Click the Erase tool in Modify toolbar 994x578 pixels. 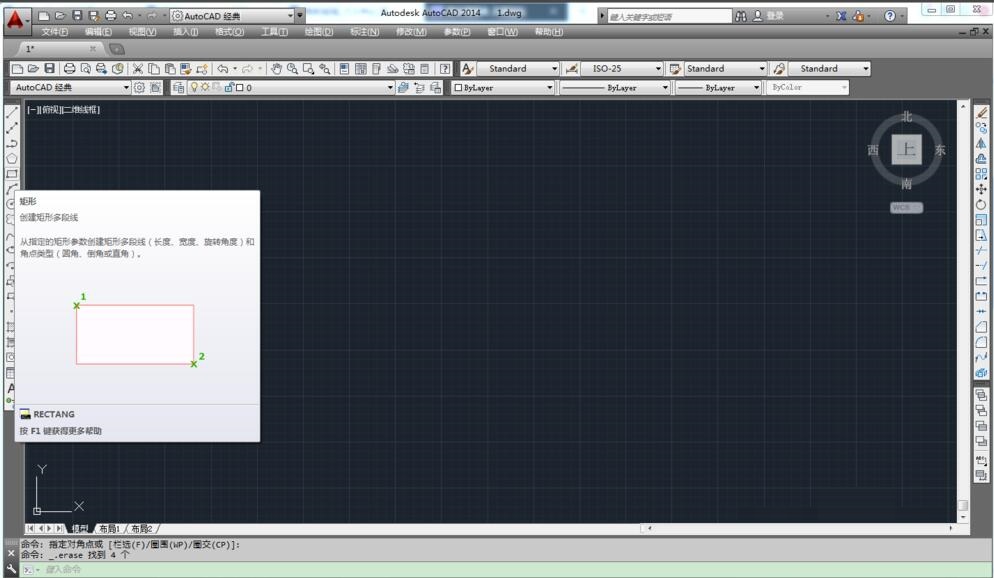click(981, 113)
